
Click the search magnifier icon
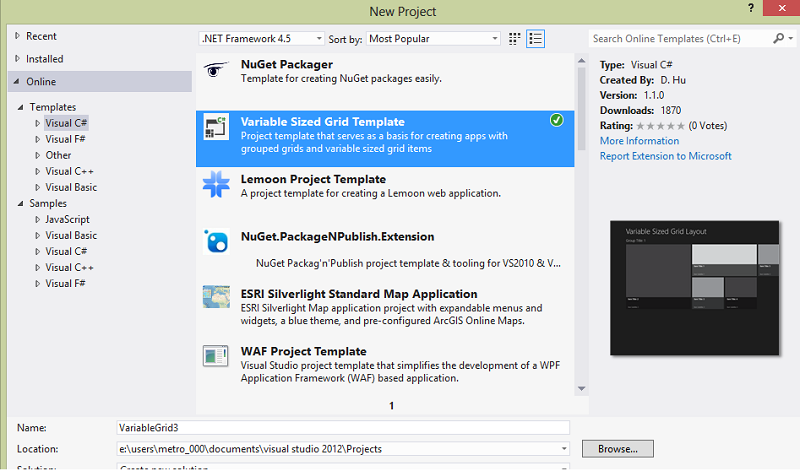pos(778,39)
